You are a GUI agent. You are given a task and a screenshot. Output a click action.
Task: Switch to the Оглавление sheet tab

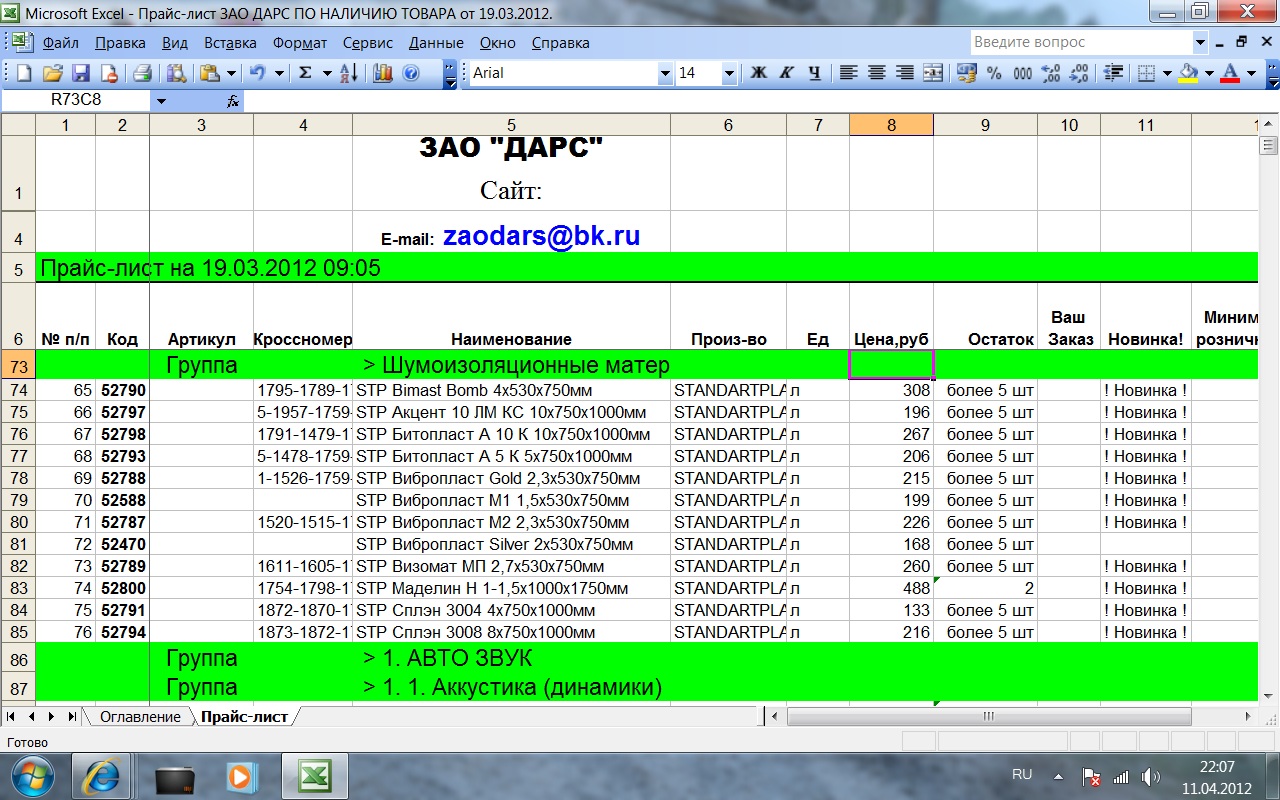coord(140,717)
